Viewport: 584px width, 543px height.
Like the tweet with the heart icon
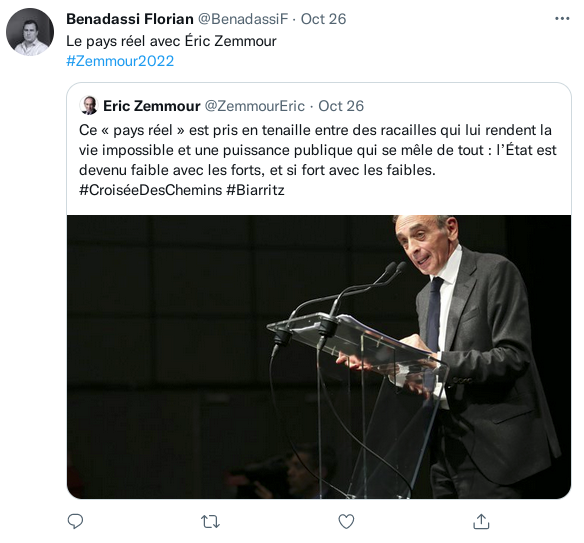click(x=346, y=521)
